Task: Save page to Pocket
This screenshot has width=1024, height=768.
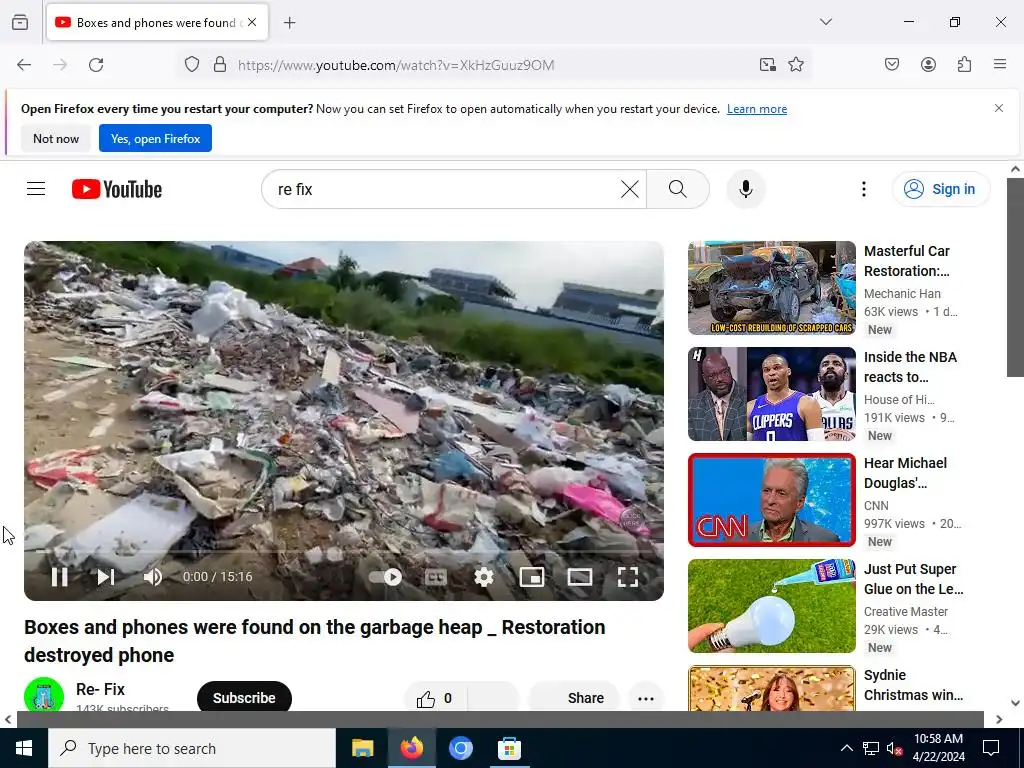Action: click(x=892, y=65)
